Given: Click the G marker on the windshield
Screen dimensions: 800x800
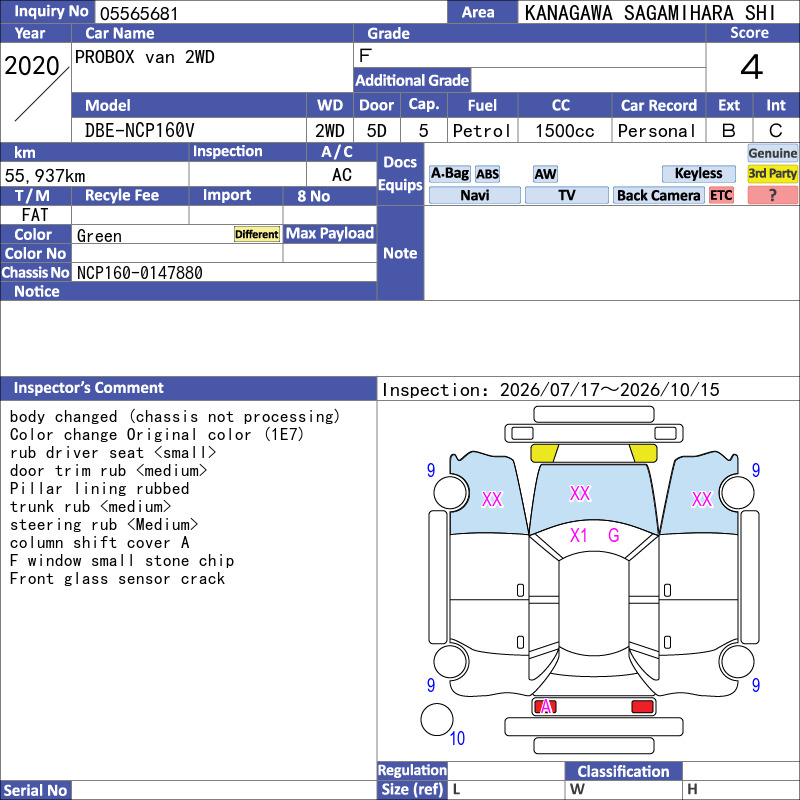Looking at the screenshot, I should point(613,535).
